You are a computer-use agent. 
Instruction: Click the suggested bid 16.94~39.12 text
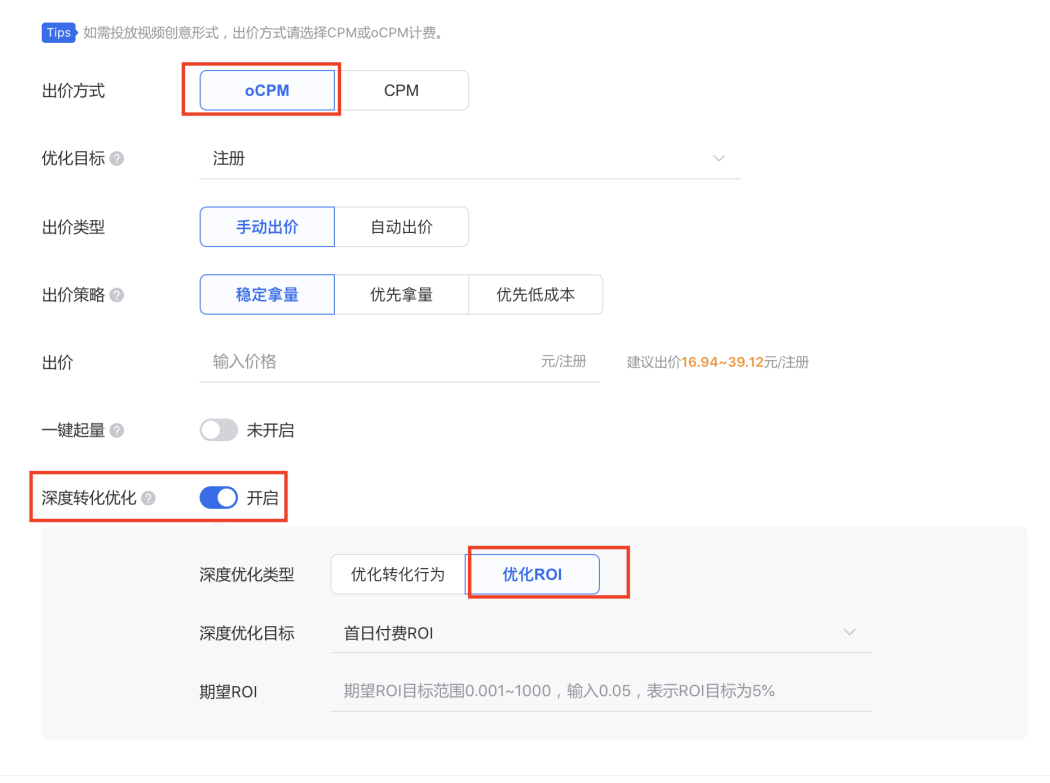tap(723, 362)
